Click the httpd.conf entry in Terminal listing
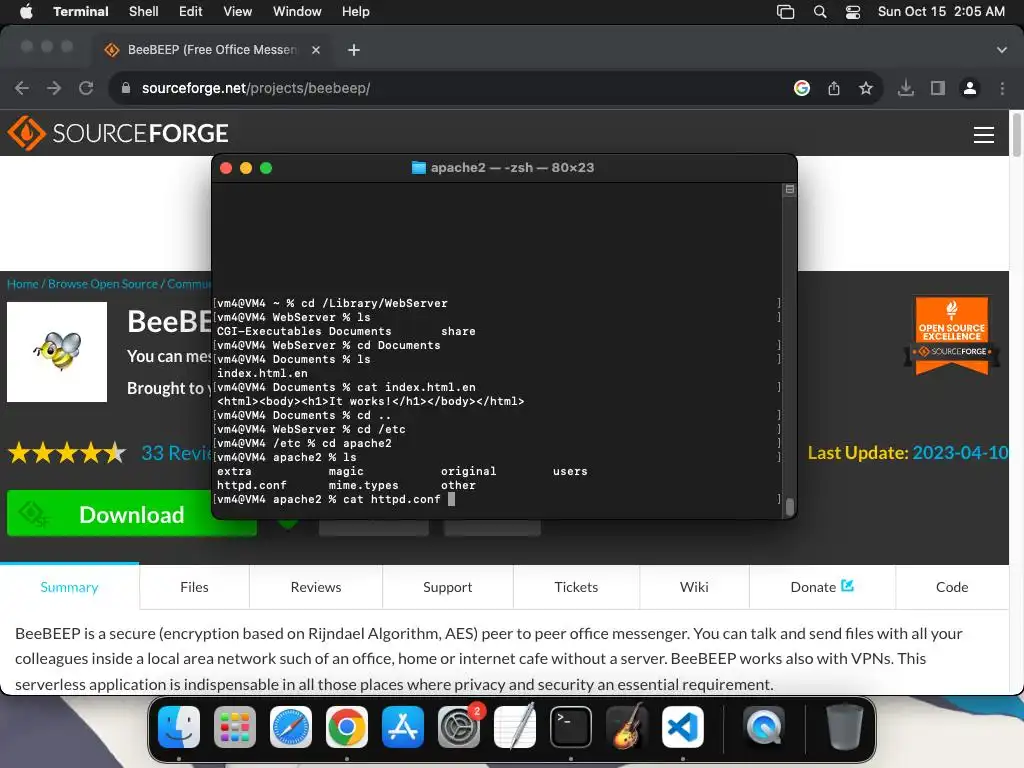 click(251, 485)
